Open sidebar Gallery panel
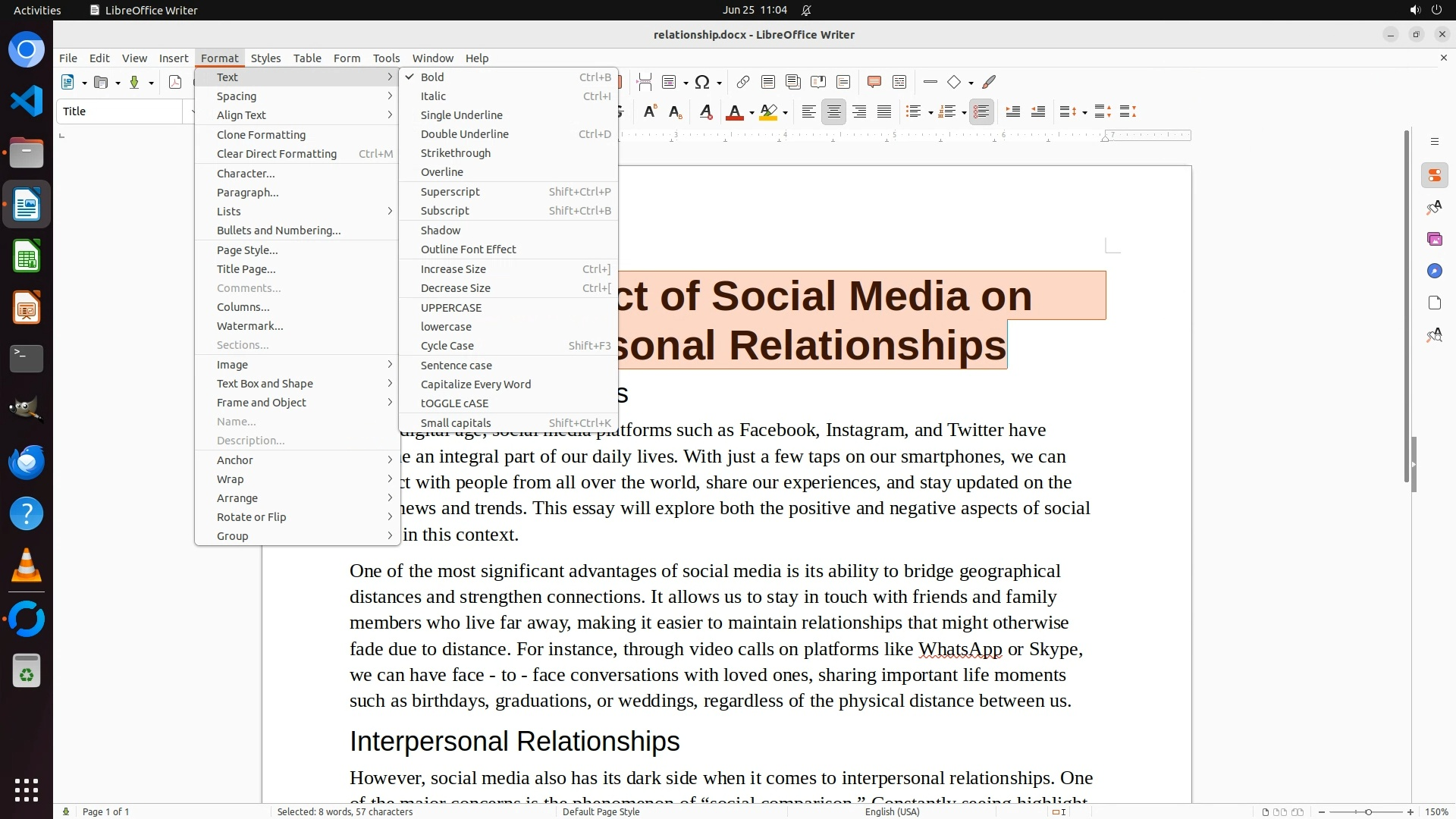The image size is (1456, 819). [1434, 240]
